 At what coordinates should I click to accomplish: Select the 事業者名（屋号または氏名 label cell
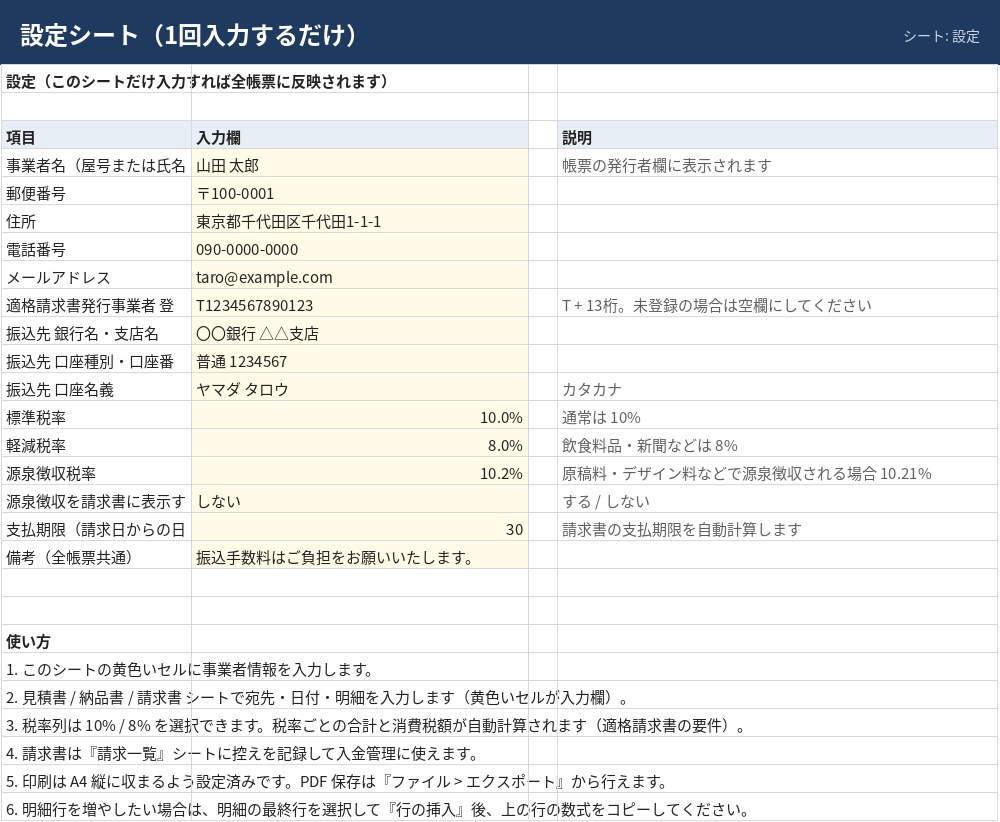[x=96, y=163]
